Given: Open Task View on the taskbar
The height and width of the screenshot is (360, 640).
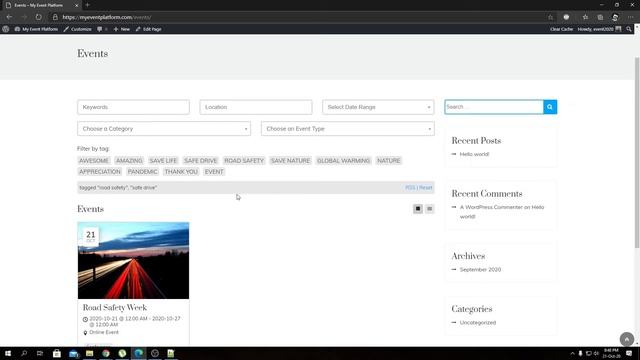Looking at the screenshot, I should click(x=40, y=353).
